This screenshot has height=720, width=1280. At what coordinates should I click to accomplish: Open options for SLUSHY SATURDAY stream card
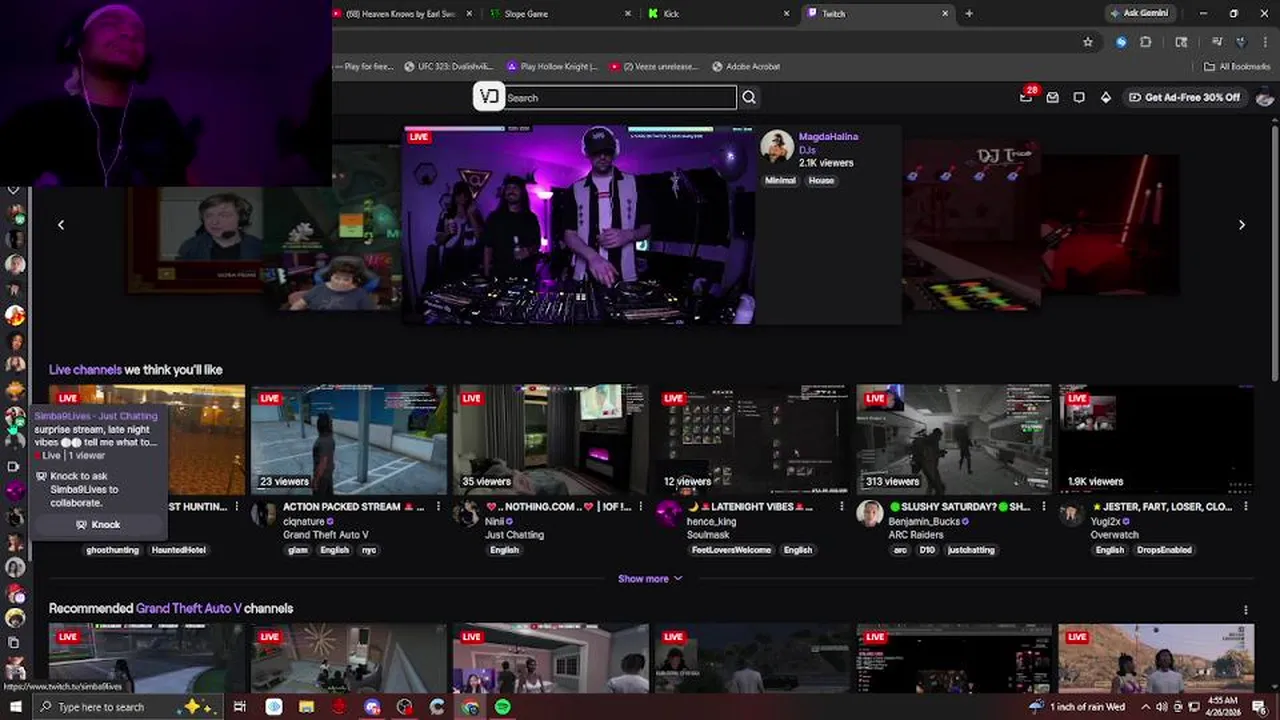click(1044, 507)
